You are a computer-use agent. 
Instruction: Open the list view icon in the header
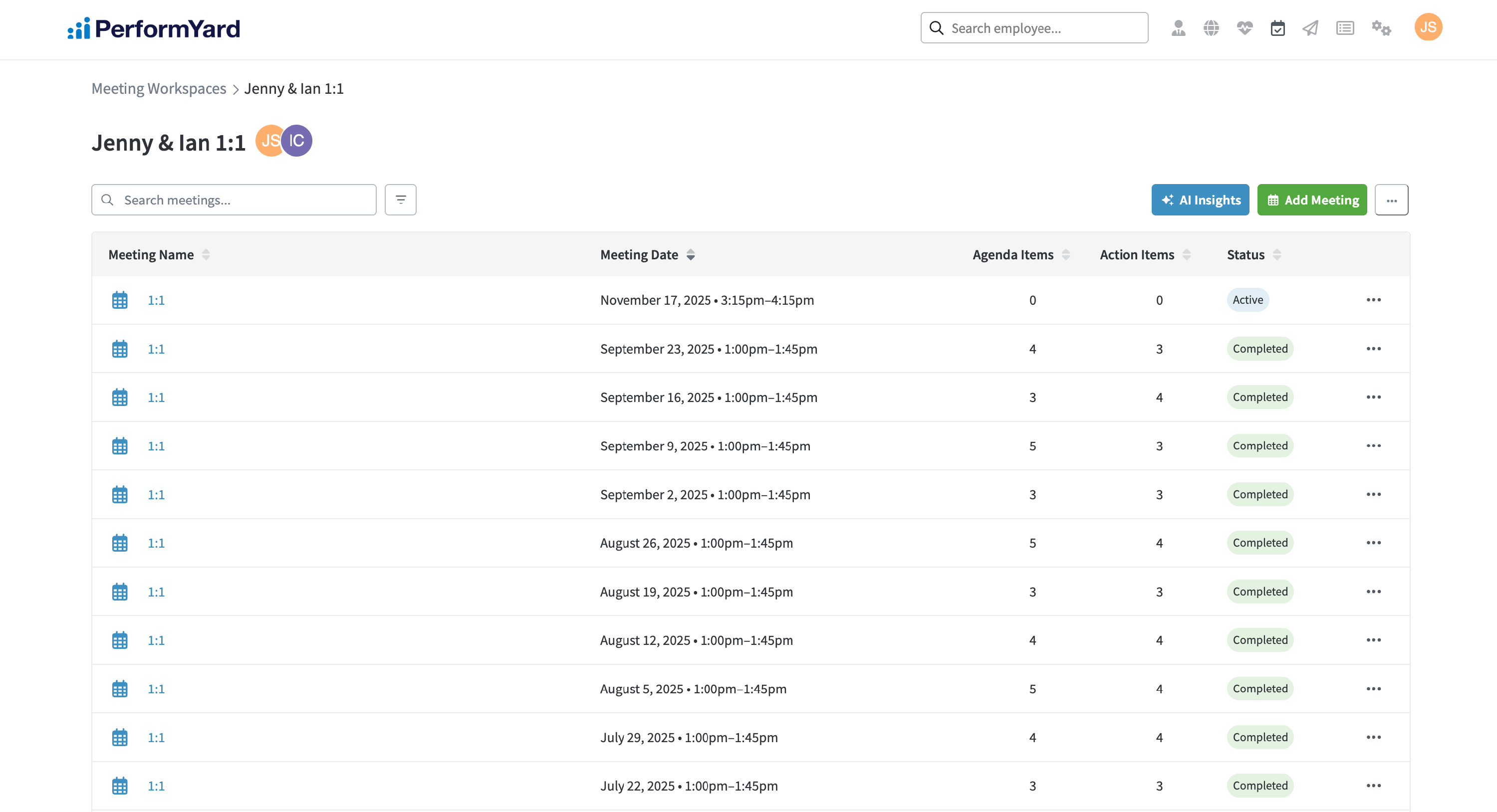click(x=1345, y=28)
